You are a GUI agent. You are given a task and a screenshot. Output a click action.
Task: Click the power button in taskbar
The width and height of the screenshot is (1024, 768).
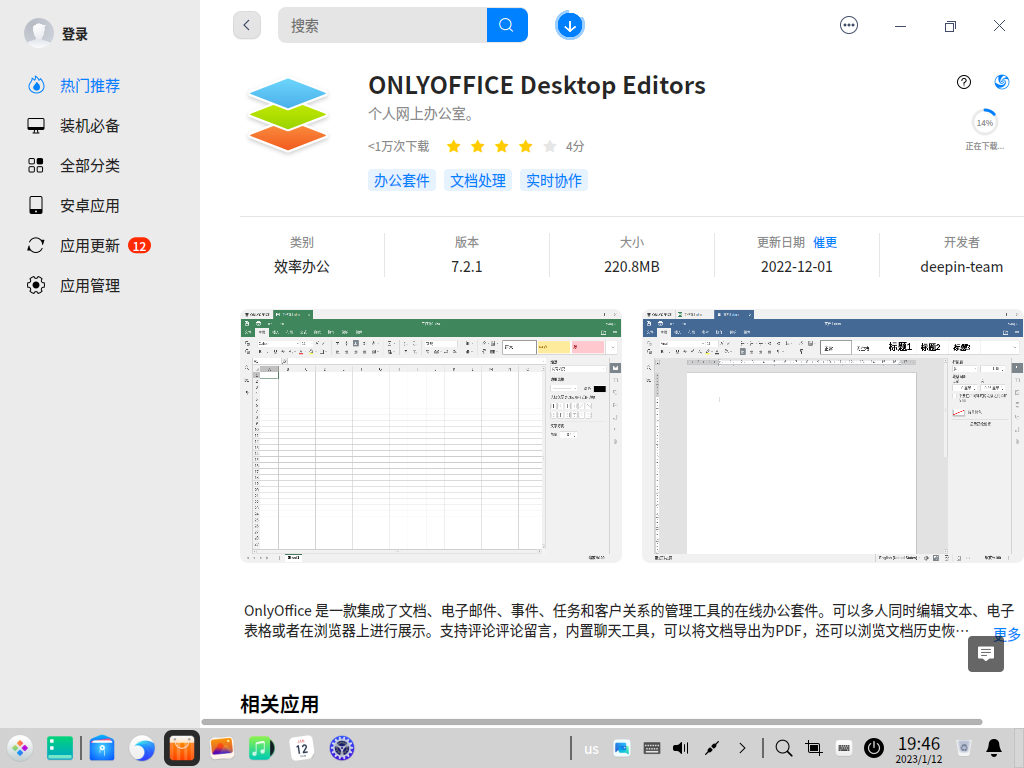874,748
